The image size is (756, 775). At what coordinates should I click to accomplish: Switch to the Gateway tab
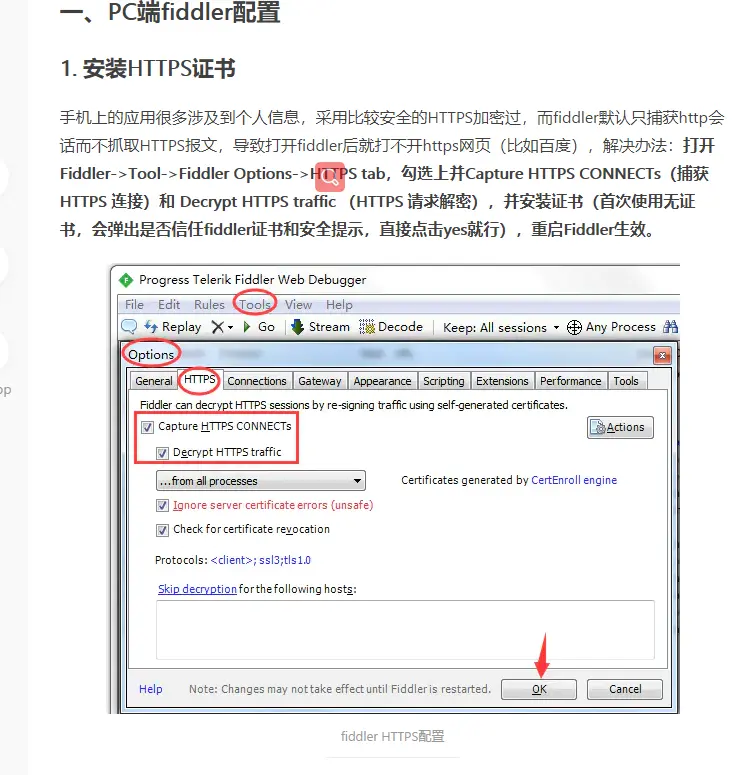[320, 381]
